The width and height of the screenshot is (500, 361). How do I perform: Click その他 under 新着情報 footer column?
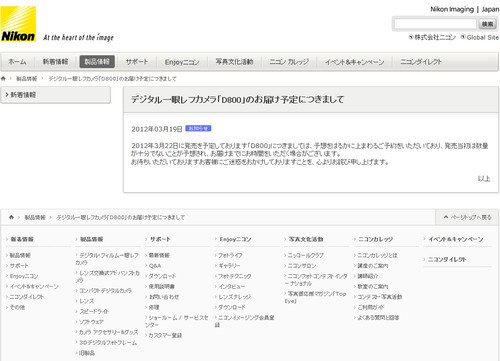coord(17,307)
